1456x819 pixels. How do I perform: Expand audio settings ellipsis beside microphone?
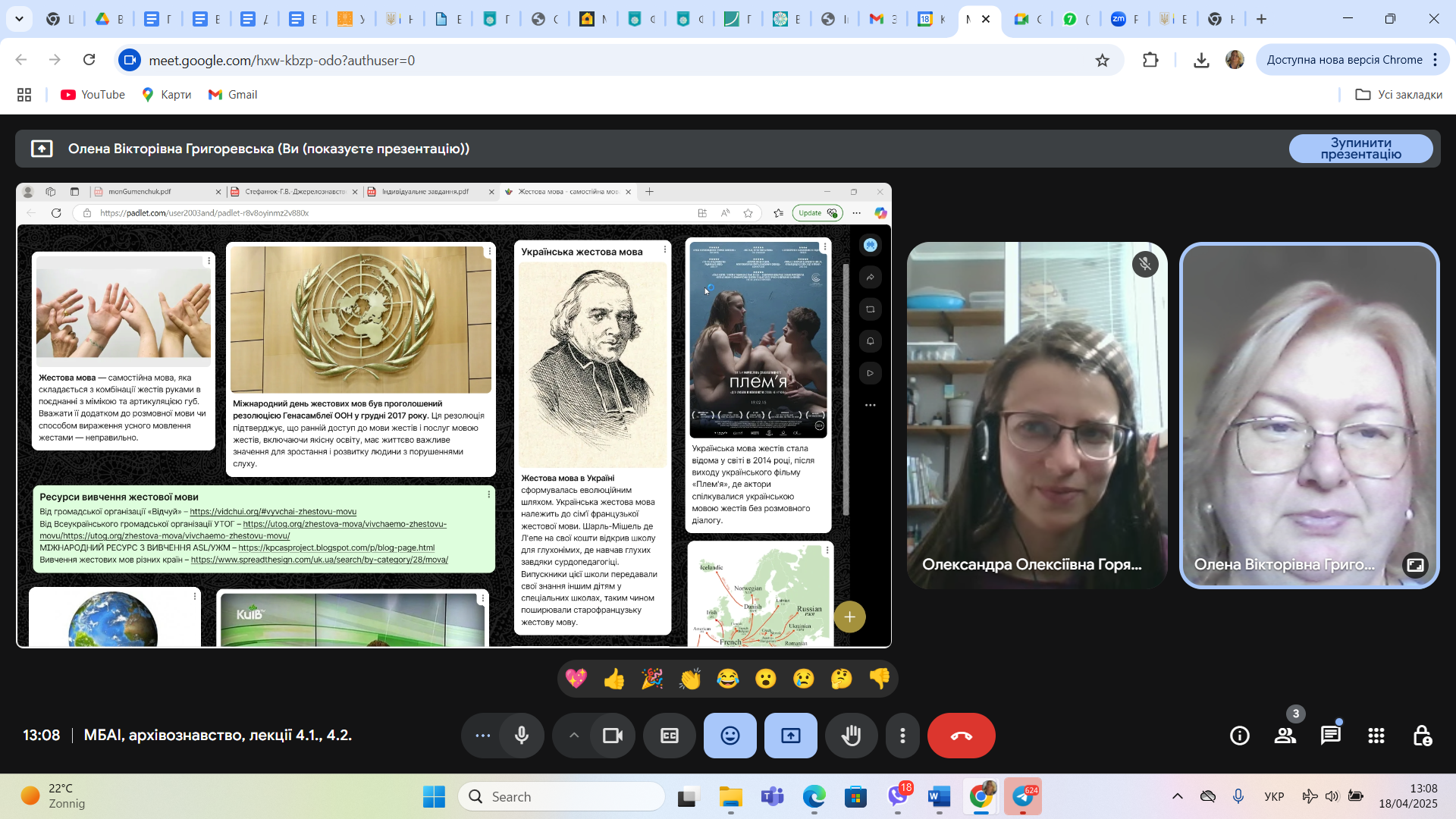click(x=482, y=736)
